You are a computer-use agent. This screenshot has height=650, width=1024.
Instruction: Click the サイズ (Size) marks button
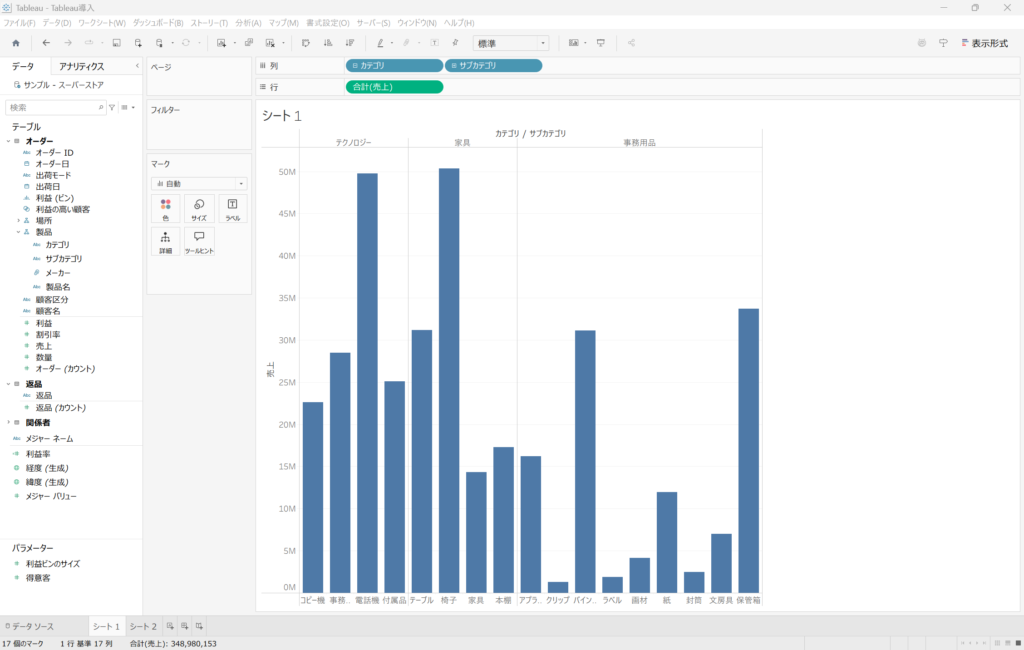point(199,208)
